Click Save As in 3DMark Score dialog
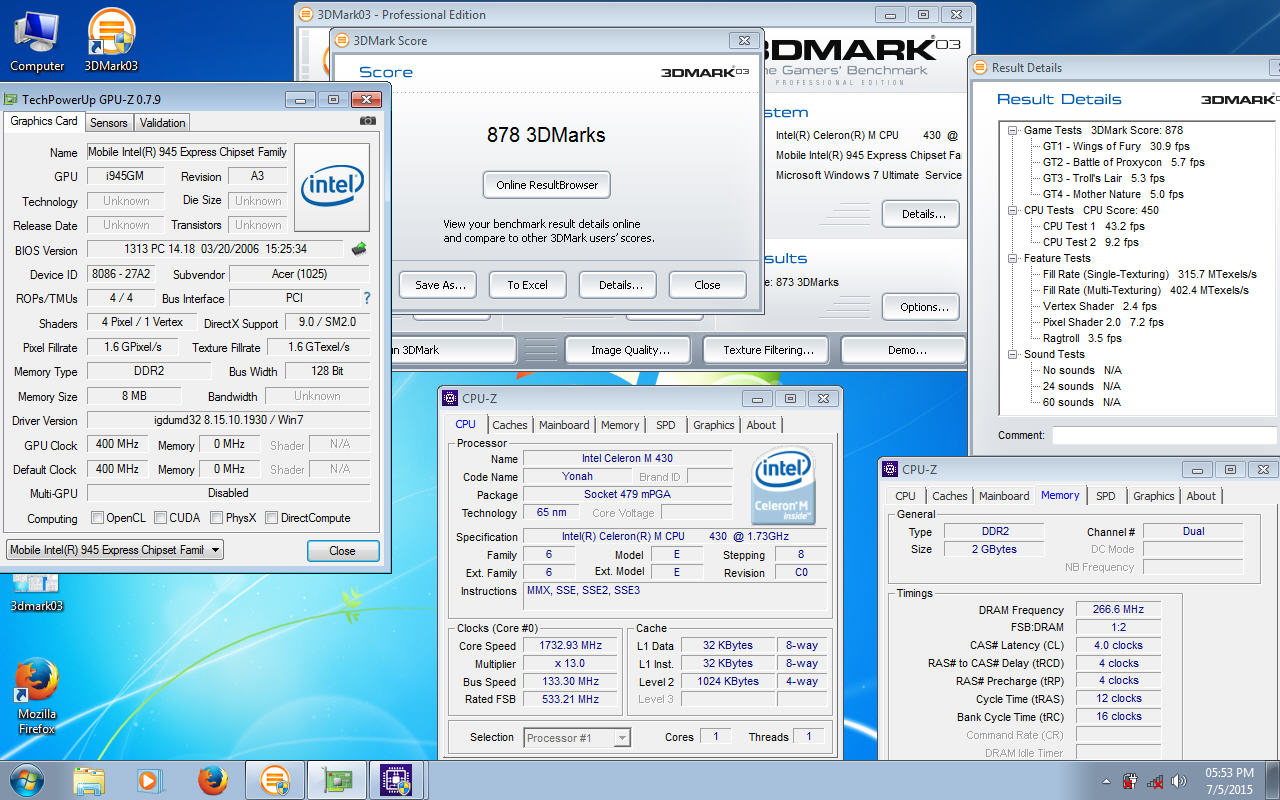 (440, 285)
